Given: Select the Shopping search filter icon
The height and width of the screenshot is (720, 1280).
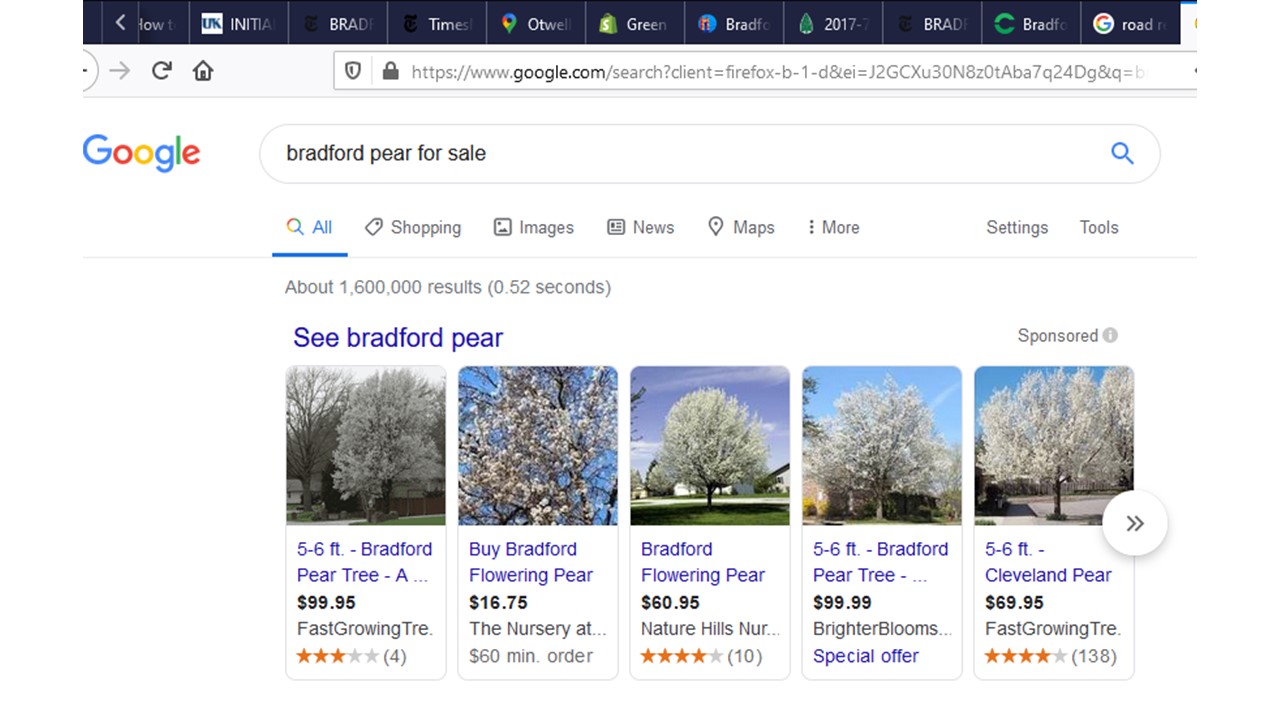Looking at the screenshot, I should [x=373, y=227].
